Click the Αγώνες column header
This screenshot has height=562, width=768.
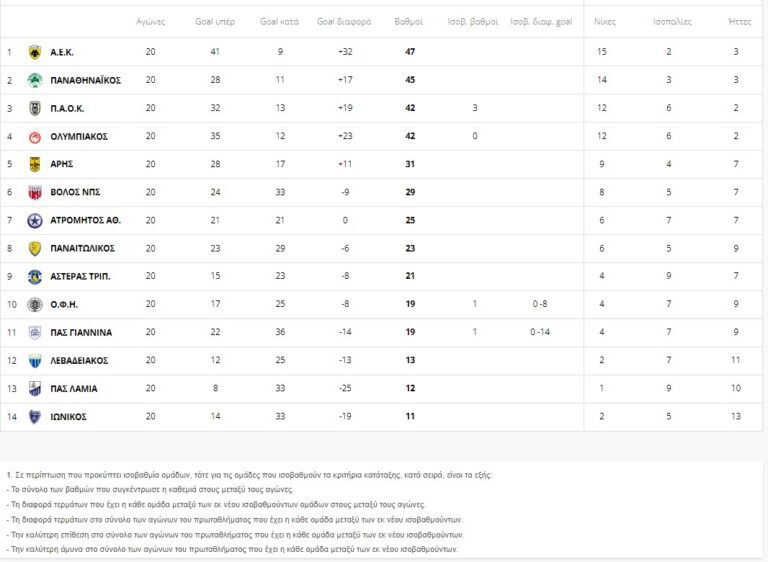click(x=151, y=21)
